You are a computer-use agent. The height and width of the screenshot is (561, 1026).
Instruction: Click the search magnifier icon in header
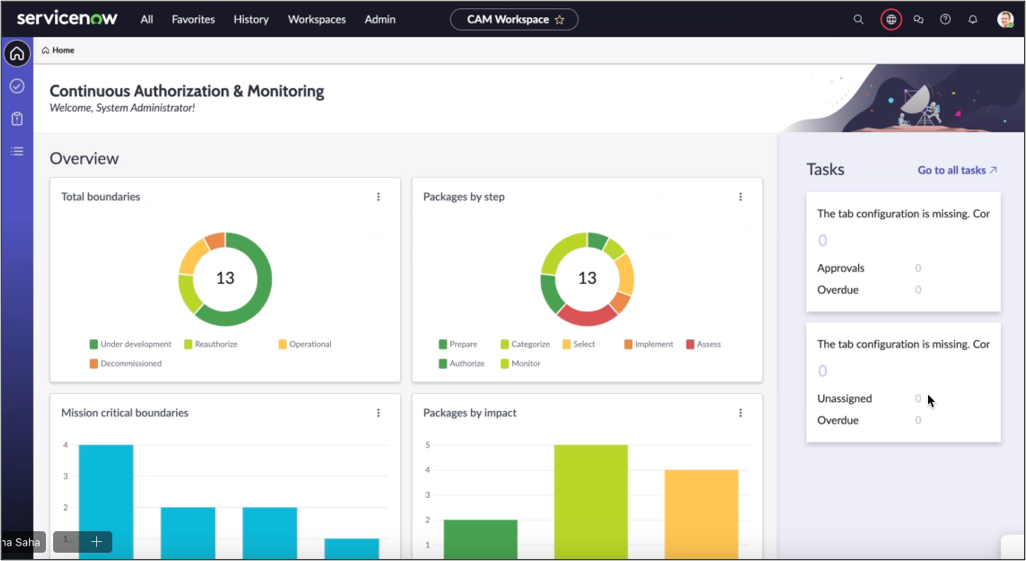pos(858,19)
